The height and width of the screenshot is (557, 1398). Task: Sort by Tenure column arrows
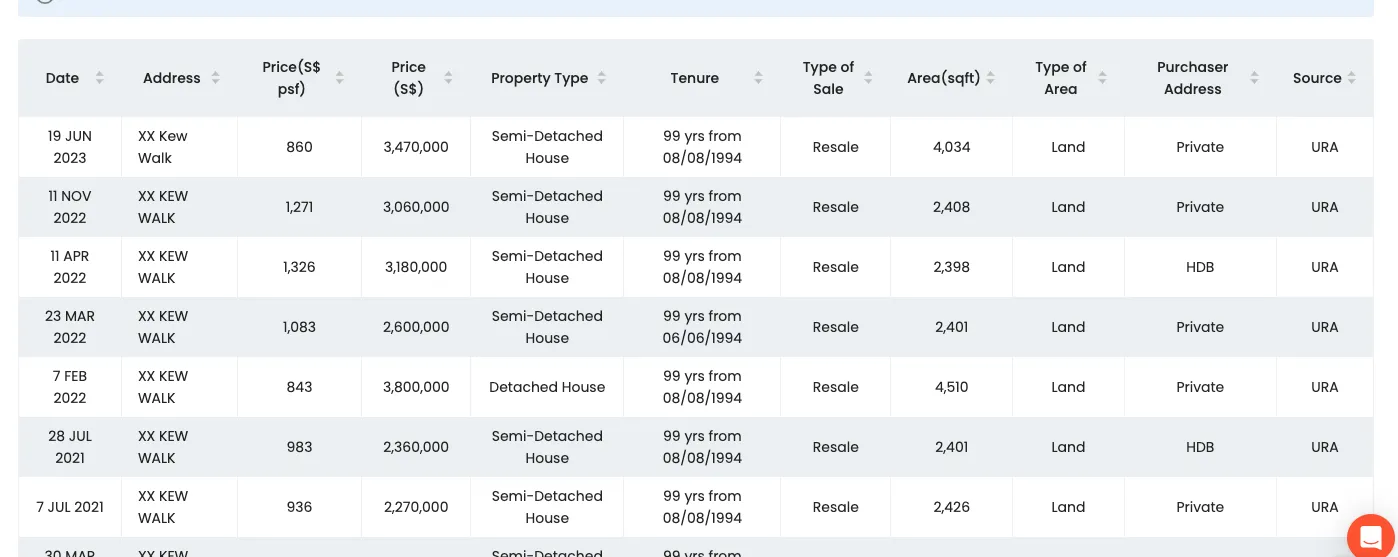(758, 78)
